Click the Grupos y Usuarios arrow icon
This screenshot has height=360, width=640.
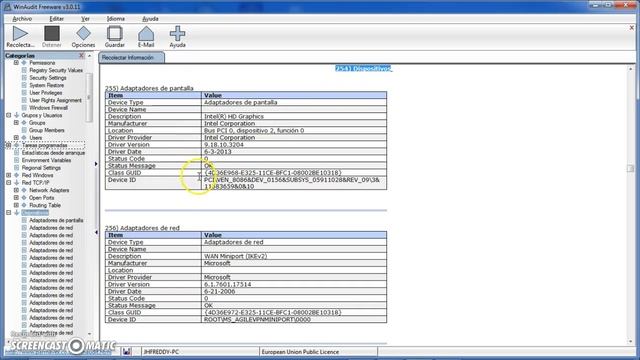tap(17, 115)
